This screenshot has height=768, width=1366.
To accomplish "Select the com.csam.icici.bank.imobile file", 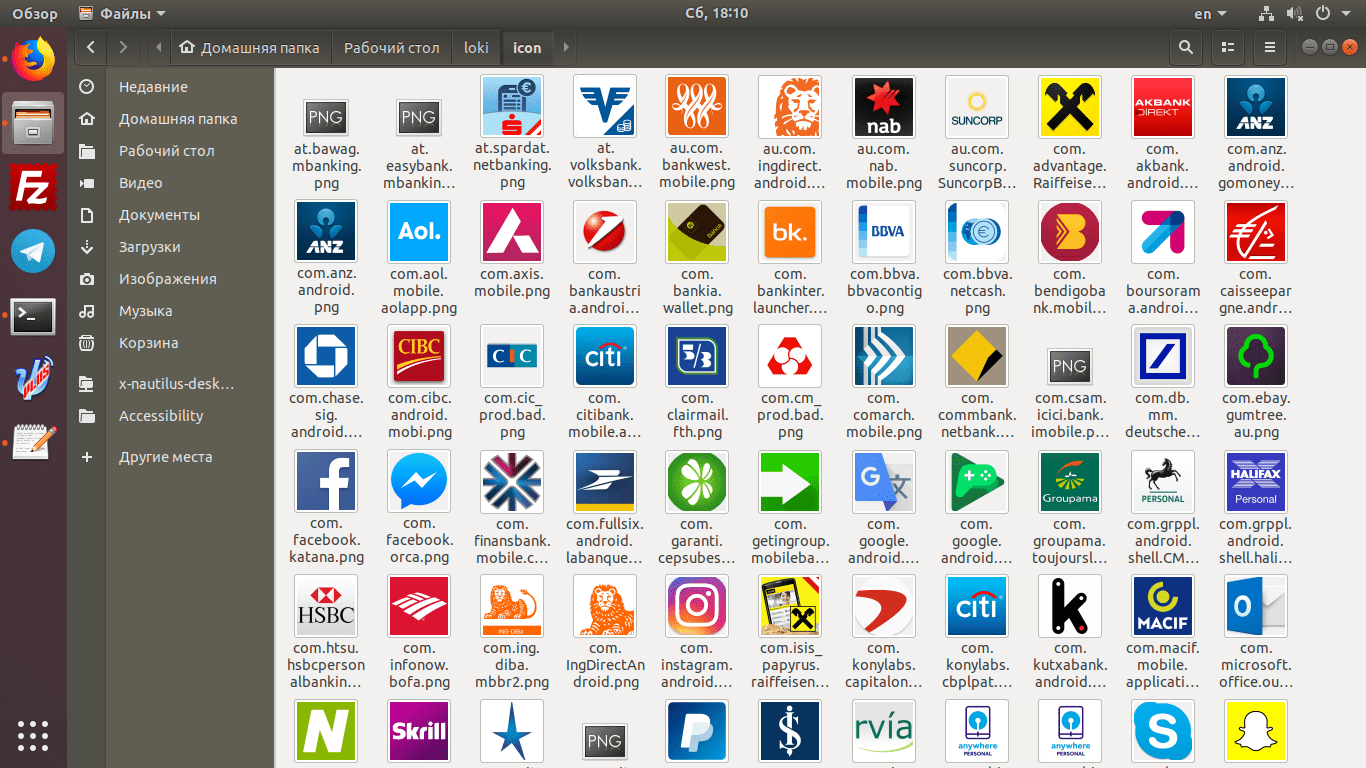I will (1069, 367).
